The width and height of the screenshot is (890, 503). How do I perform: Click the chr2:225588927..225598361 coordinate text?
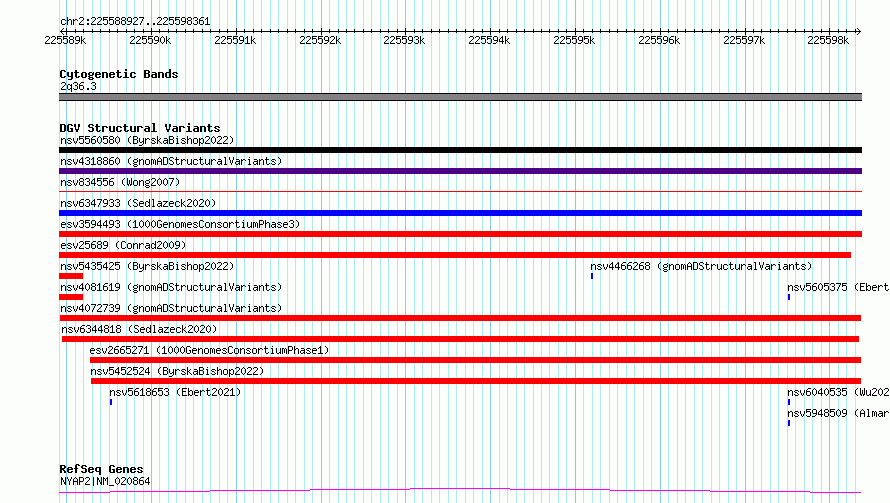click(135, 21)
